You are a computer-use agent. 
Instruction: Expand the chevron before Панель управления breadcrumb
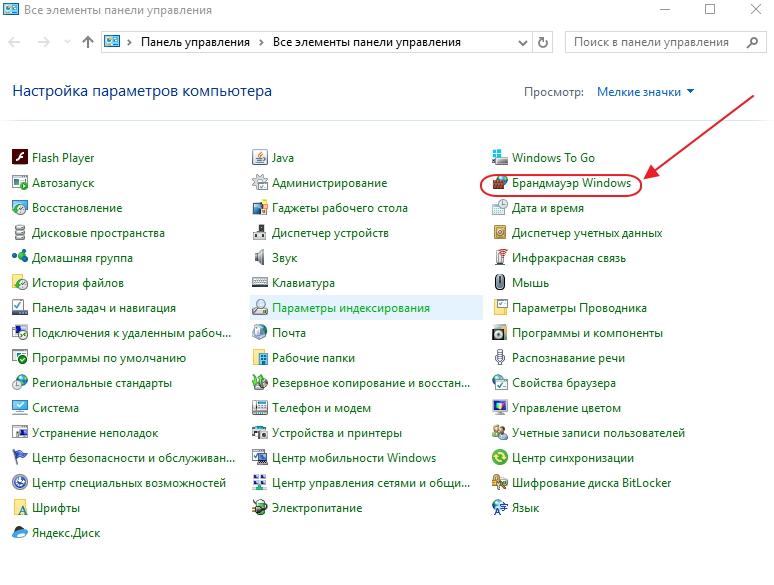[129, 42]
